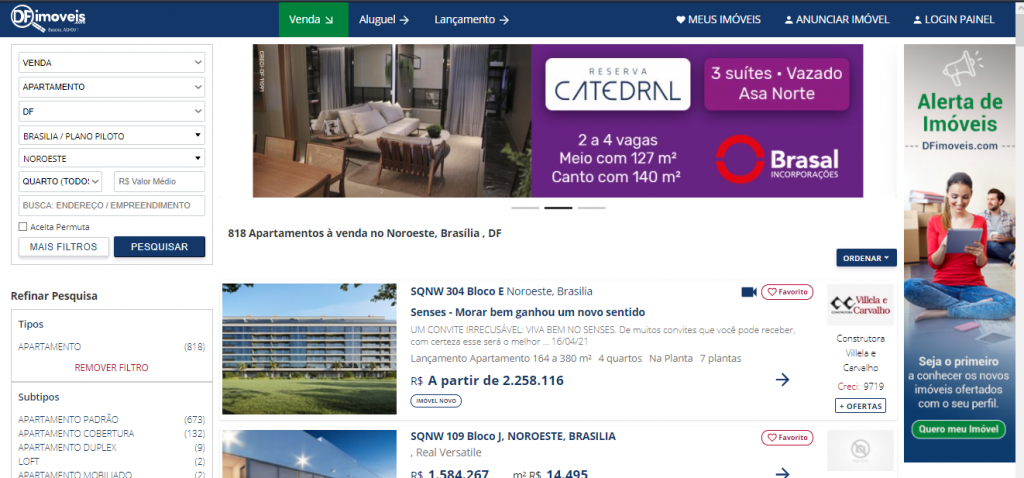The height and width of the screenshot is (478, 1024).
Task: Click the R$ Valor Médio input field
Action: [x=159, y=182]
